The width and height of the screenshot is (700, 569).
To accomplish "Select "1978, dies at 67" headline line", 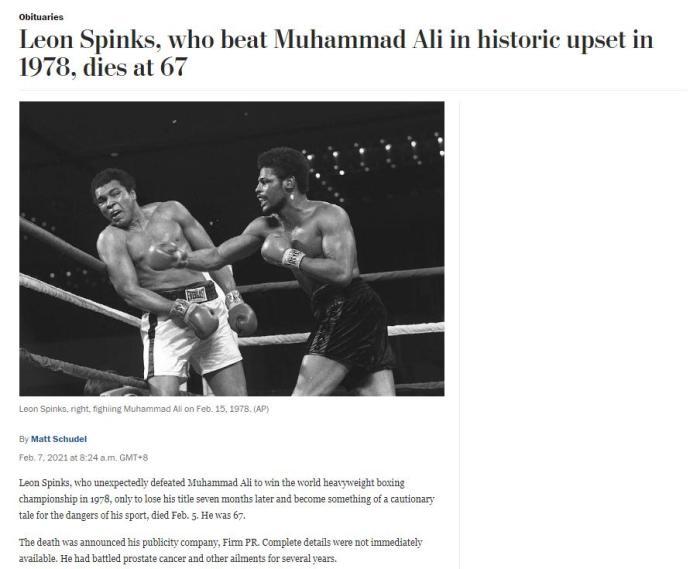I will 103,67.
